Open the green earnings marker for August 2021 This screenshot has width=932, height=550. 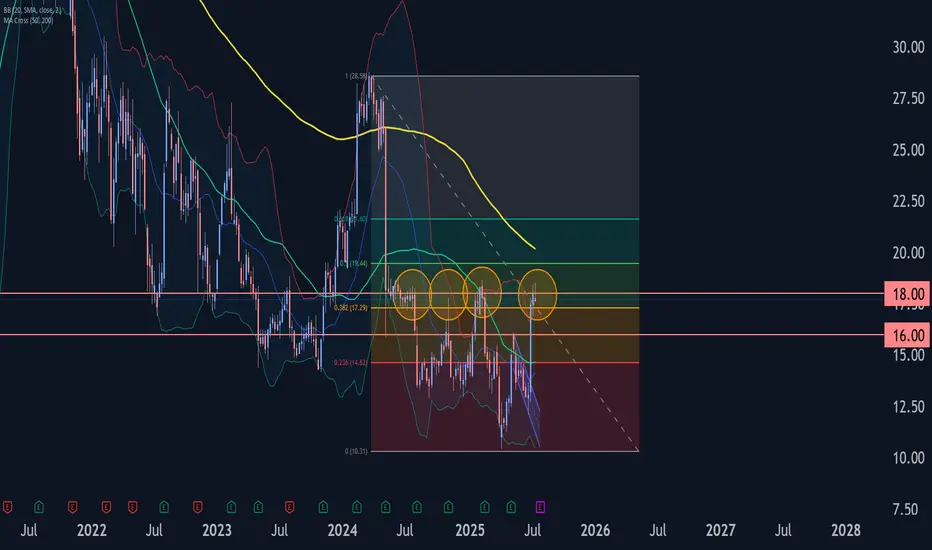point(39,507)
